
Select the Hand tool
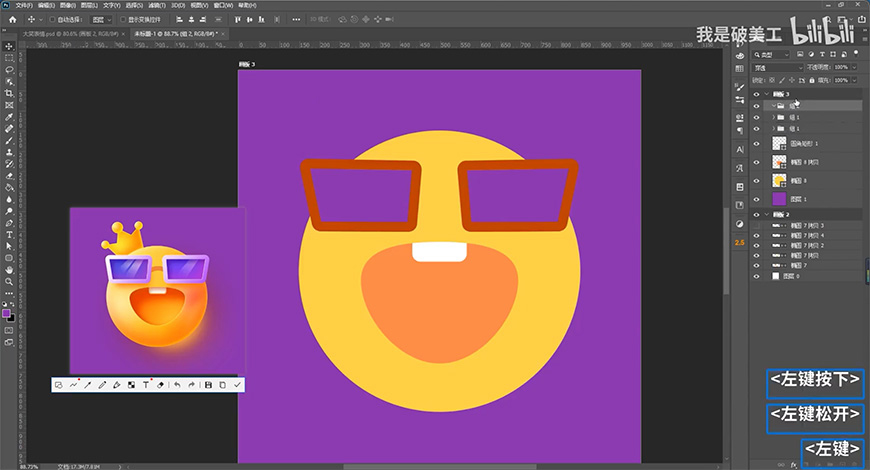point(9,269)
